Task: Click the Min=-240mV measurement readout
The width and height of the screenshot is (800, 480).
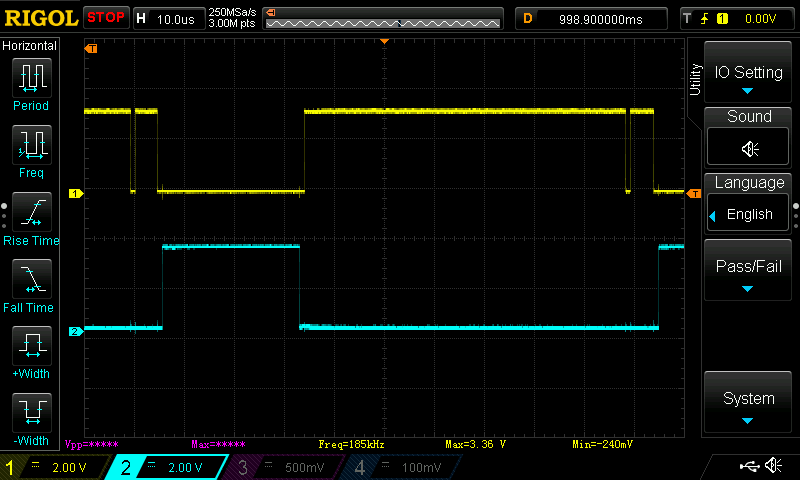Action: 602,444
